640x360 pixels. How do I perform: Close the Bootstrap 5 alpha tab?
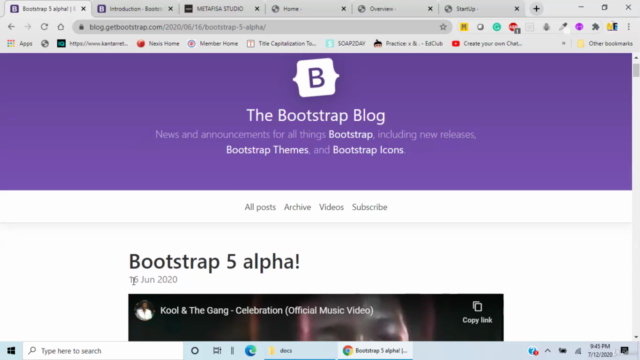pyautogui.click(x=84, y=9)
